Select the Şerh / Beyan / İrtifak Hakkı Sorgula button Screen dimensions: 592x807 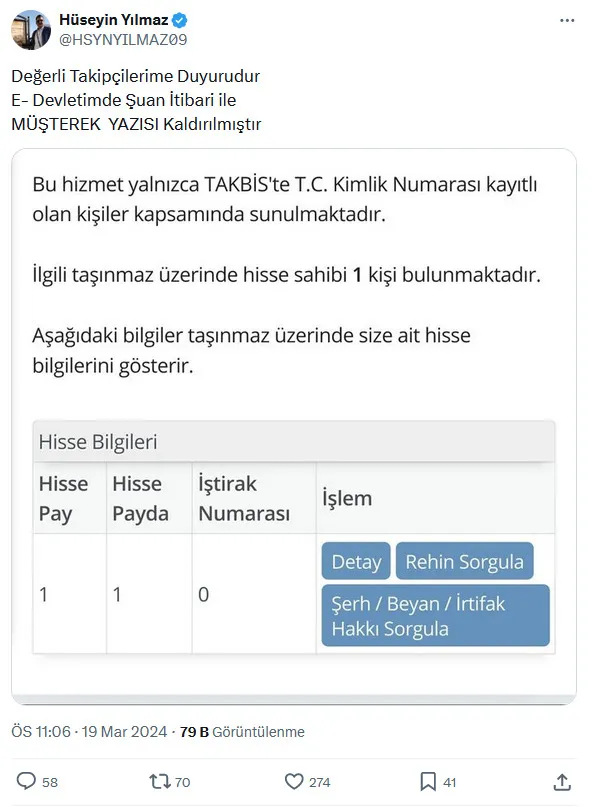(x=434, y=615)
